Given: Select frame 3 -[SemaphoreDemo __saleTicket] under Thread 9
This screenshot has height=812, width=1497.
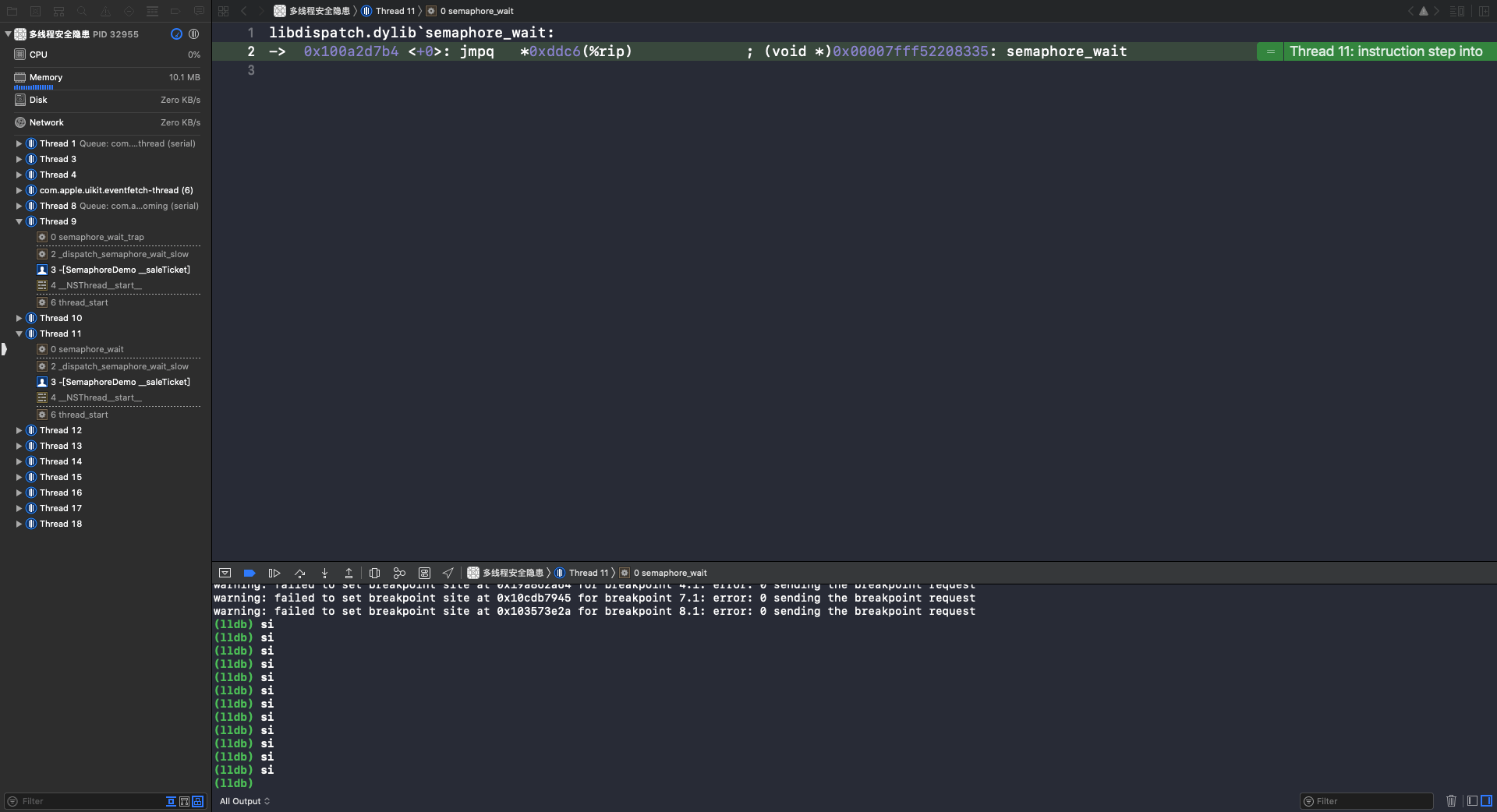Looking at the screenshot, I should (114, 270).
